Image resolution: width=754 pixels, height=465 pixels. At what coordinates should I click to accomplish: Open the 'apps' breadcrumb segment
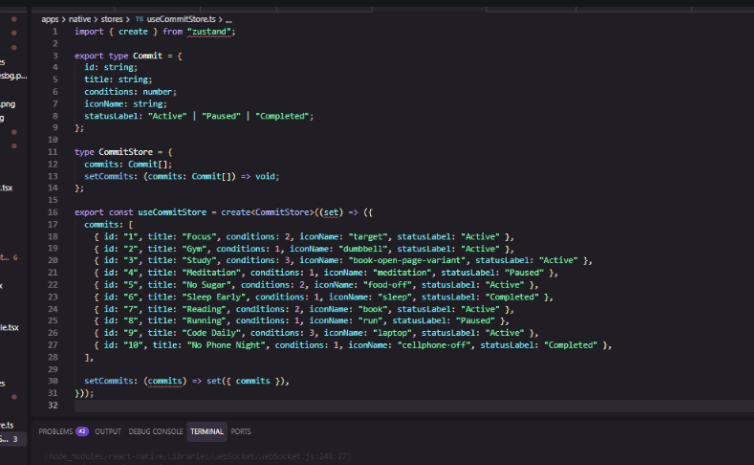click(x=50, y=19)
